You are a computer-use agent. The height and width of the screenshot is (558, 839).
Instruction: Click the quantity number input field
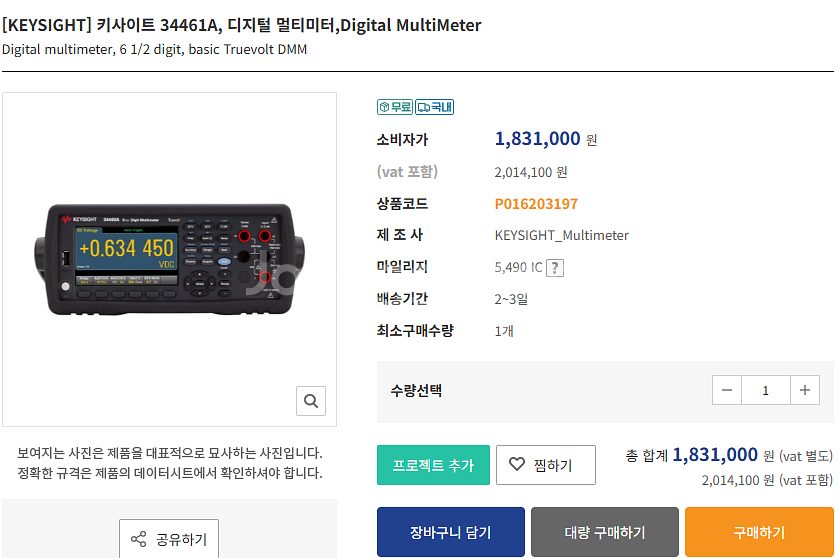[766, 390]
